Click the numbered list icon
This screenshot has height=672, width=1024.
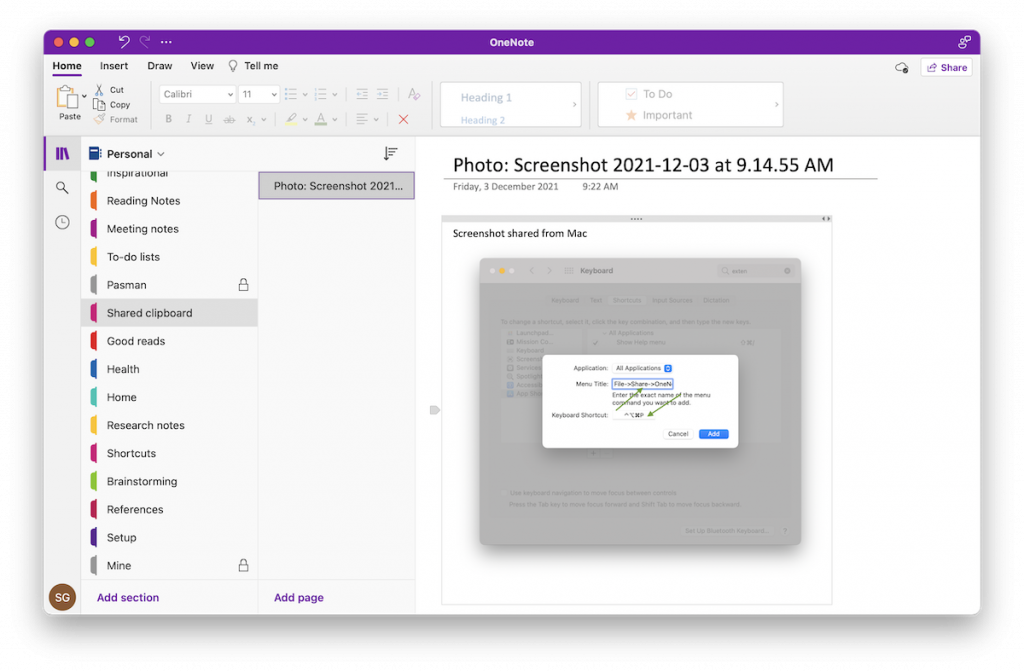pyautogui.click(x=321, y=94)
